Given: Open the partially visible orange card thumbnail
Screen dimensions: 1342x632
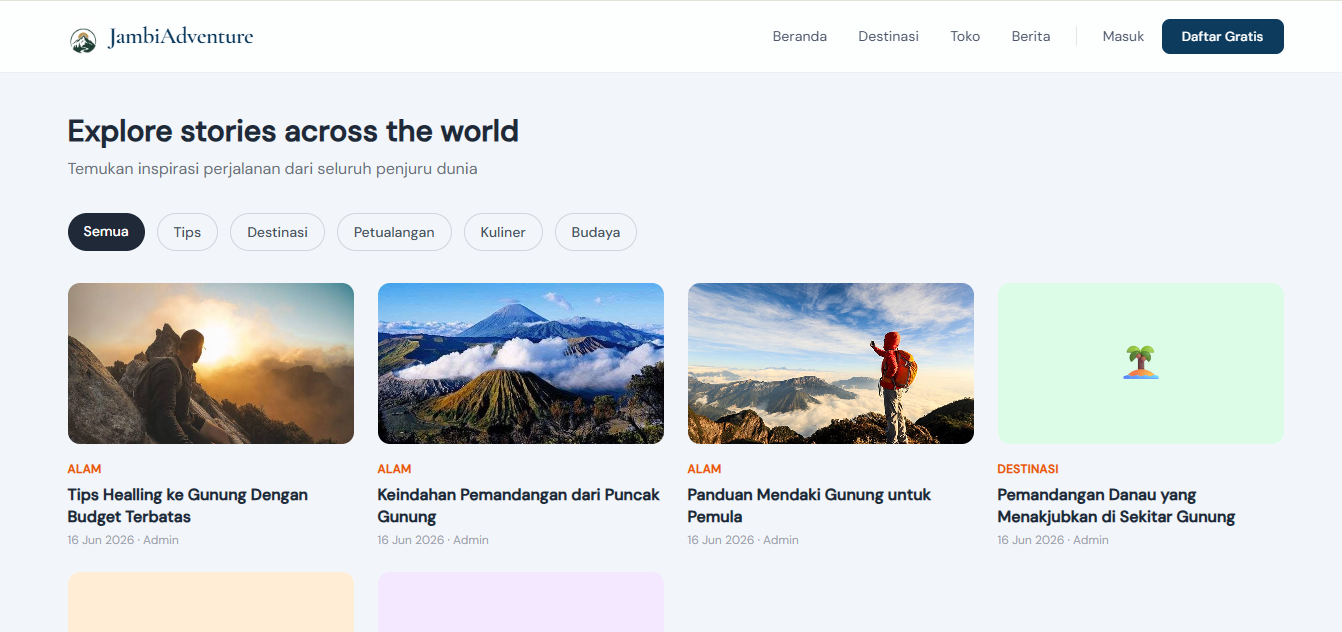Looking at the screenshot, I should (211, 602).
